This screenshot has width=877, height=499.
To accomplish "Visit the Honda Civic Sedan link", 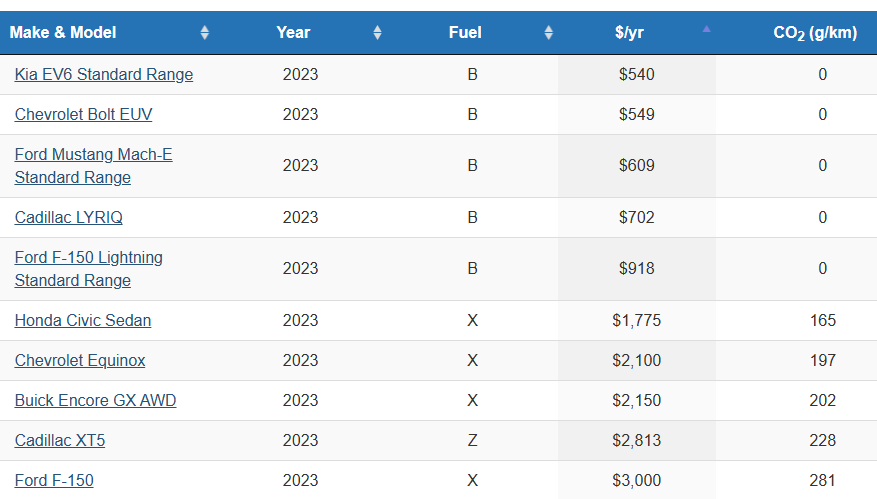I will [x=83, y=320].
